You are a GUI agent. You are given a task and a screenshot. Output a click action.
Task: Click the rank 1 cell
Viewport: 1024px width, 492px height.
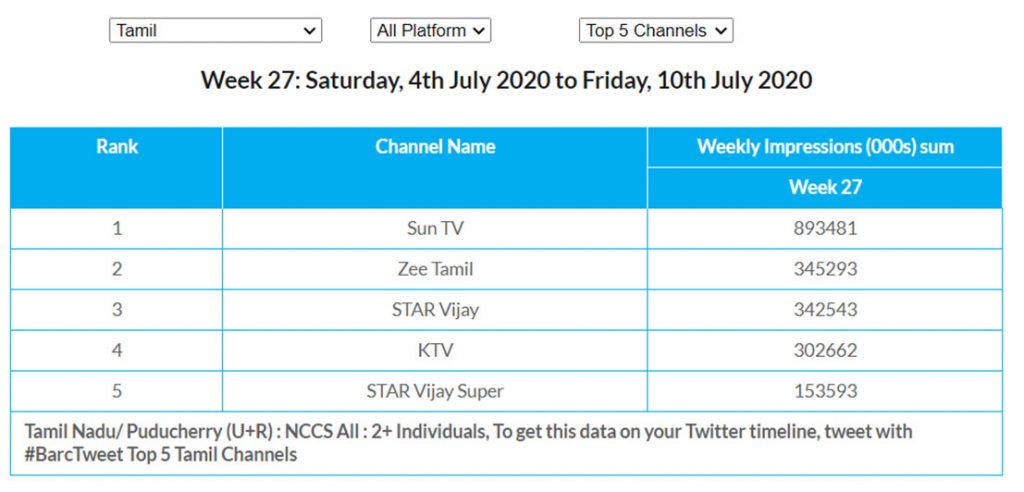point(117,228)
